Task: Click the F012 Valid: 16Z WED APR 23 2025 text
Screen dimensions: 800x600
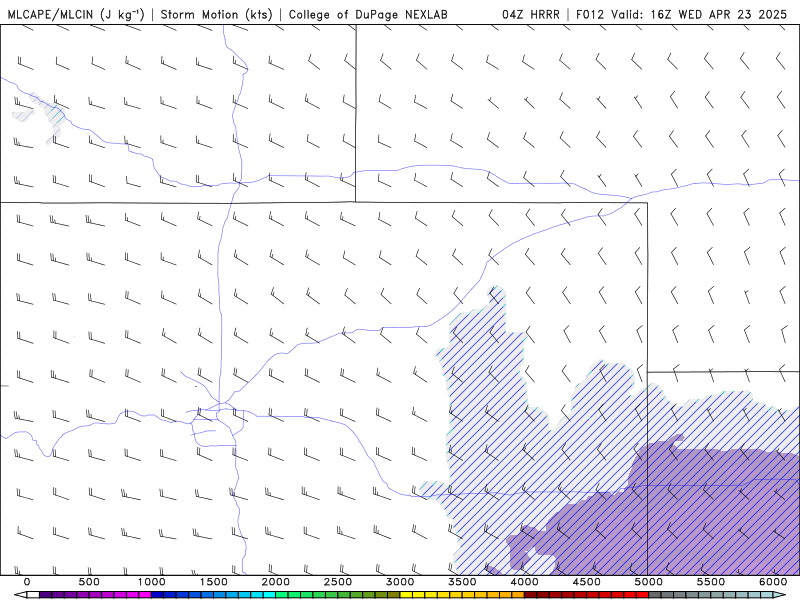Action: [x=682, y=14]
